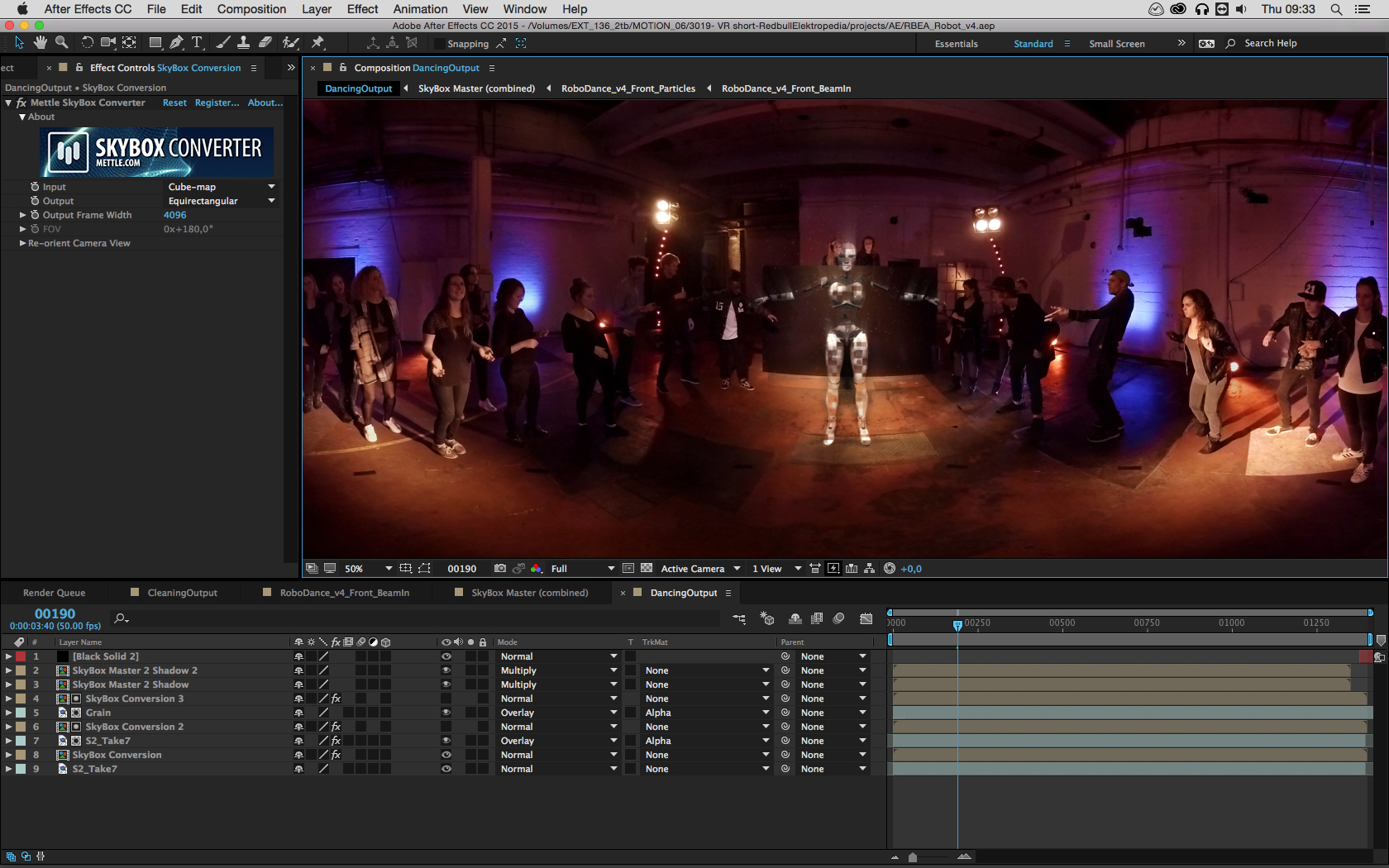Toggle the transparency grid icon

(647, 569)
